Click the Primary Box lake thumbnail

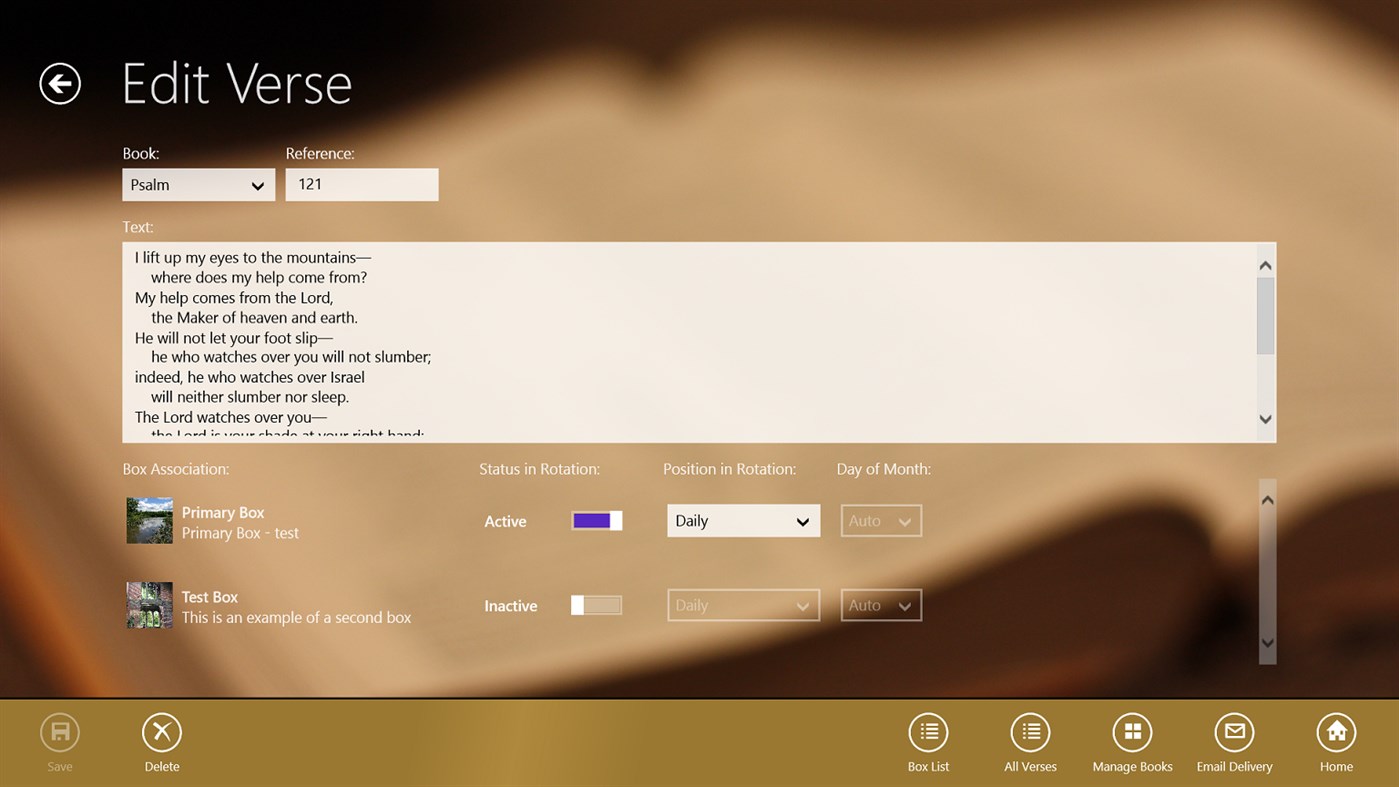(x=149, y=520)
